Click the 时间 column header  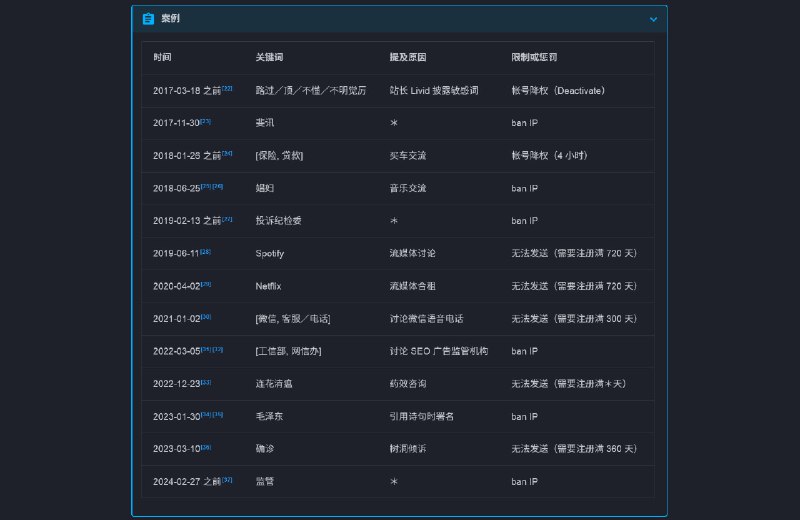(162, 58)
